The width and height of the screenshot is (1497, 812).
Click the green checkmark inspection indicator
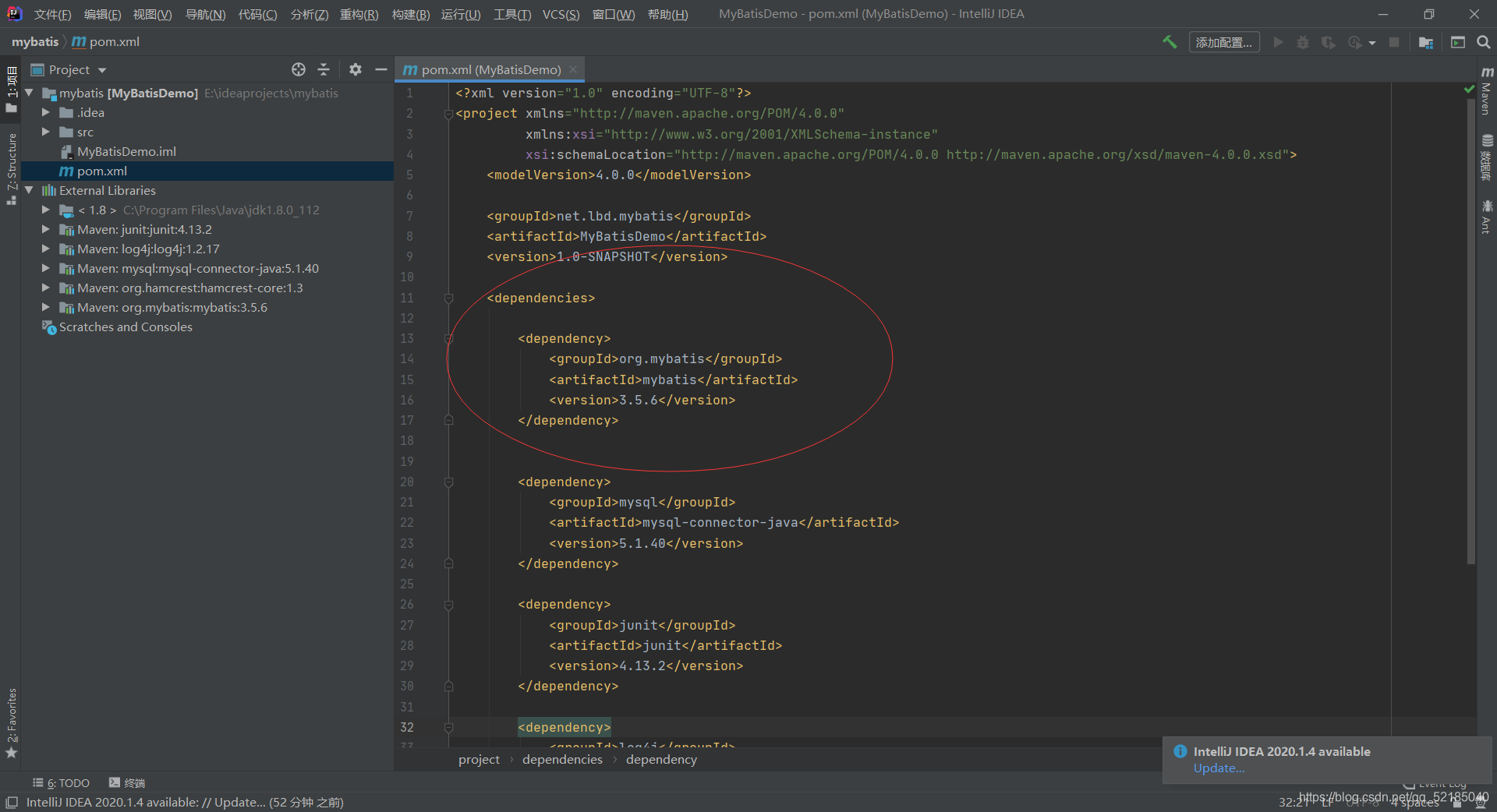(x=1469, y=90)
